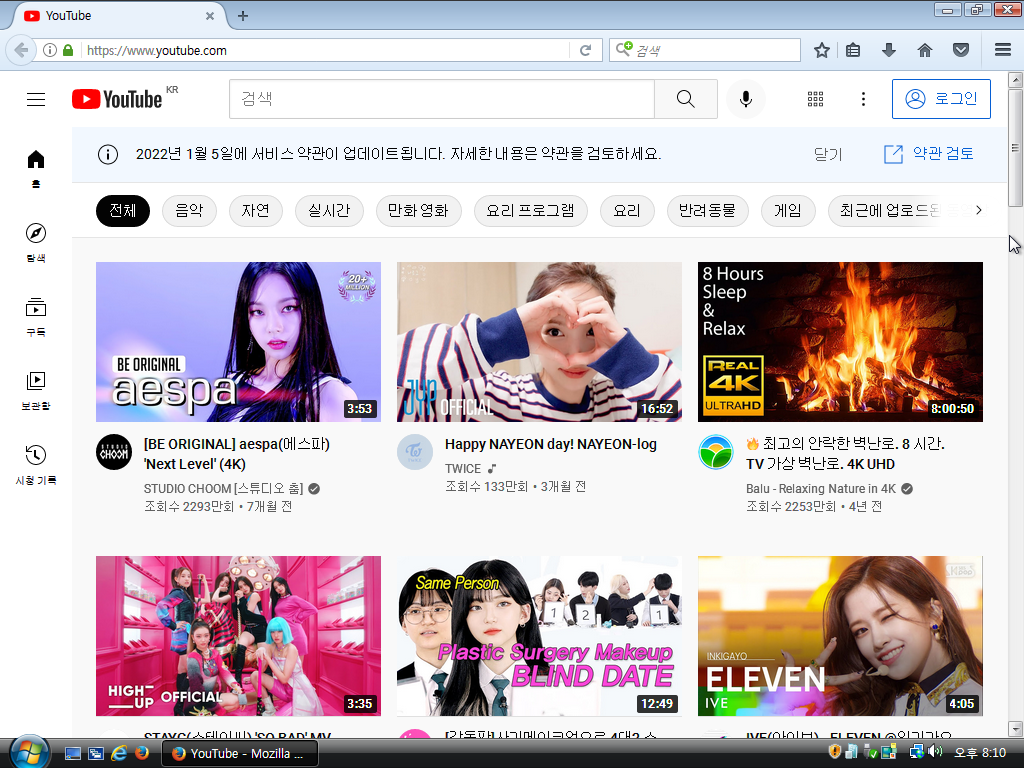Viewport: 1024px width, 768px height.
Task: Click the Firefox toolbar search box
Action: pyautogui.click(x=705, y=50)
